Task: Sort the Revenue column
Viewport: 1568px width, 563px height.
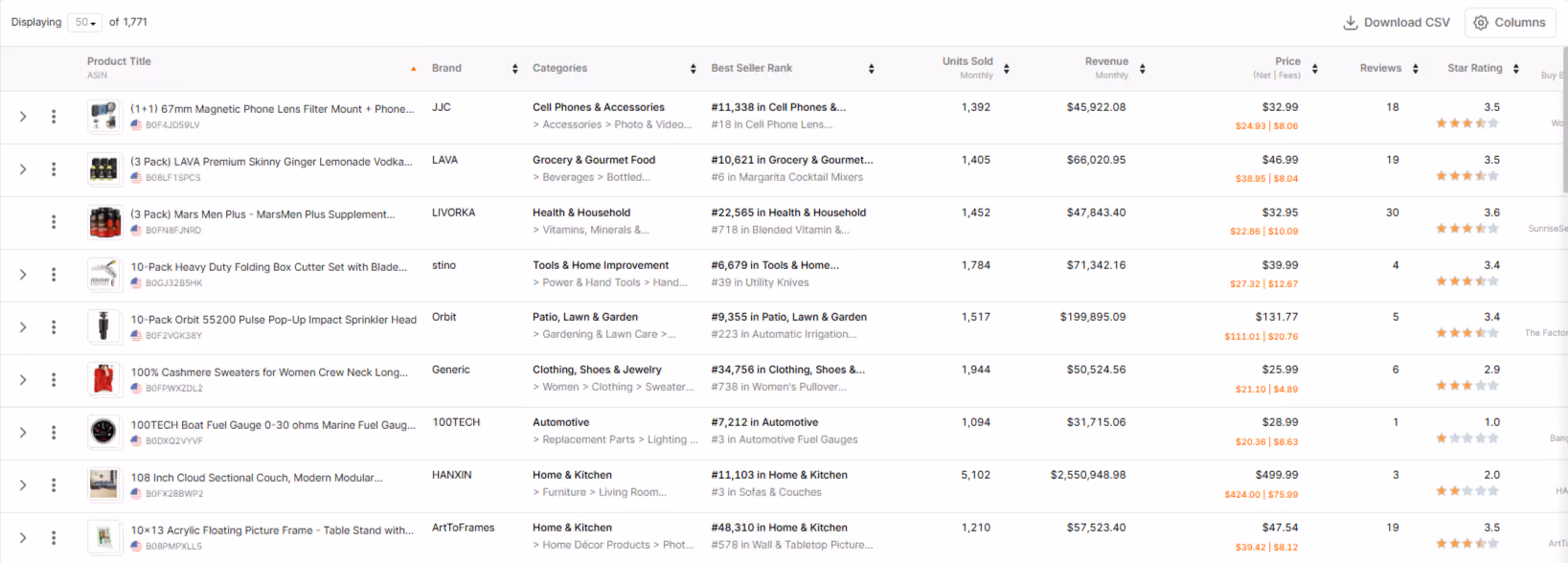Action: click(x=1142, y=69)
